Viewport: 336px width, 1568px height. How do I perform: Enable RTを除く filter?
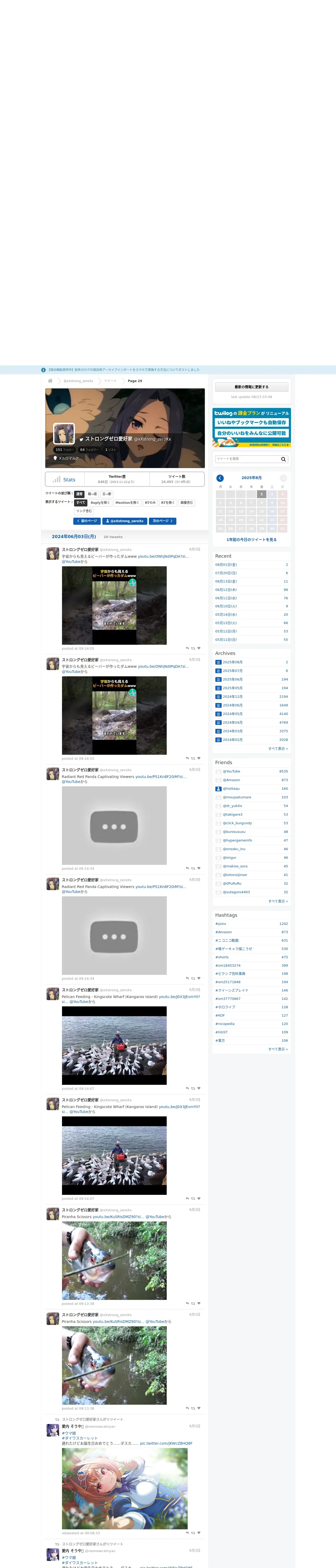(168, 503)
